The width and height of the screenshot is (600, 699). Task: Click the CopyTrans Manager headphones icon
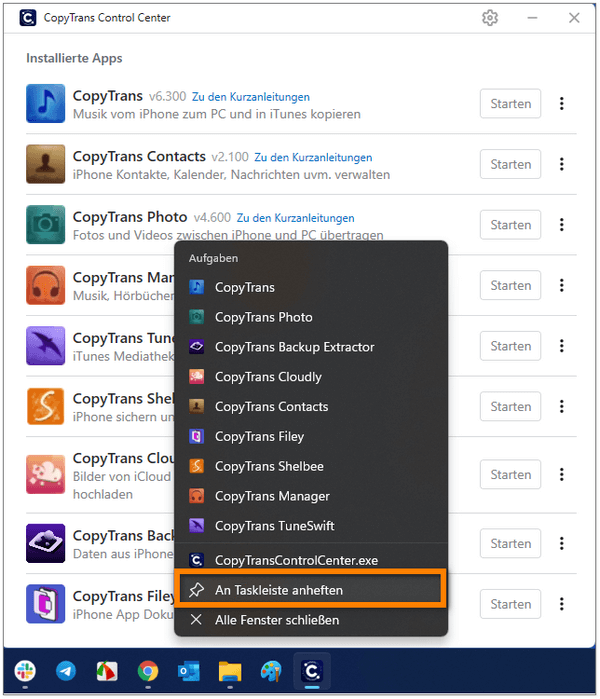(45, 285)
